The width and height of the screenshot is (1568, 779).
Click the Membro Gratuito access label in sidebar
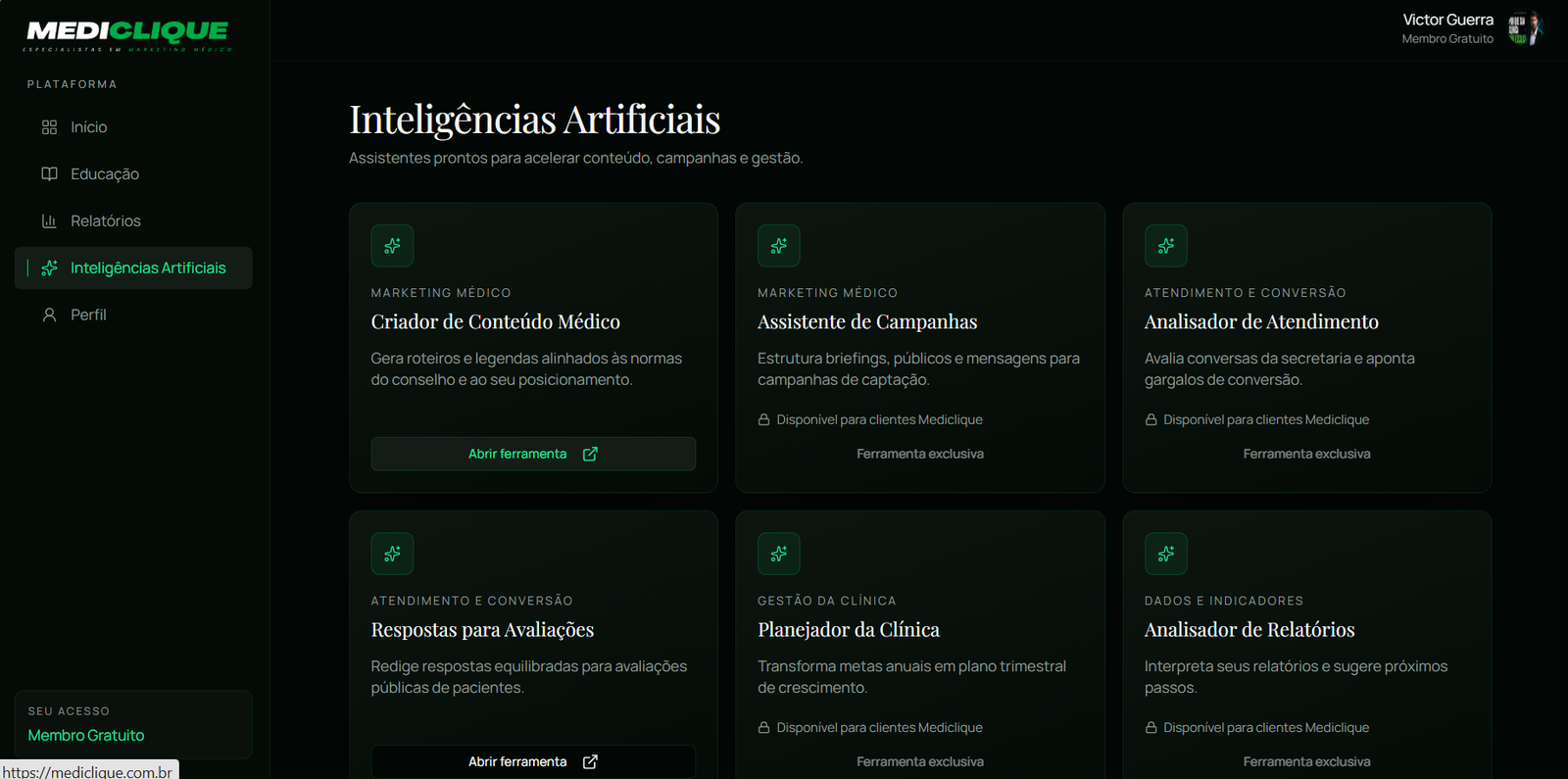(x=86, y=736)
